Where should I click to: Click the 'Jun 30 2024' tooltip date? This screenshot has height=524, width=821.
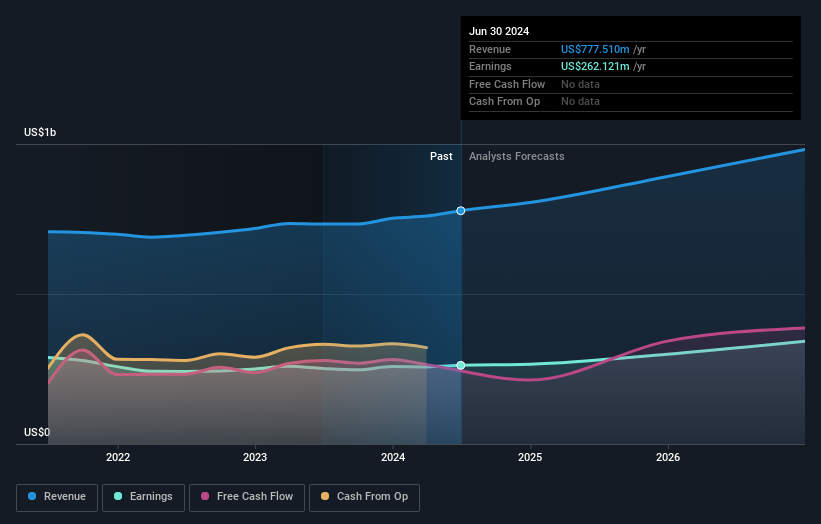click(499, 31)
